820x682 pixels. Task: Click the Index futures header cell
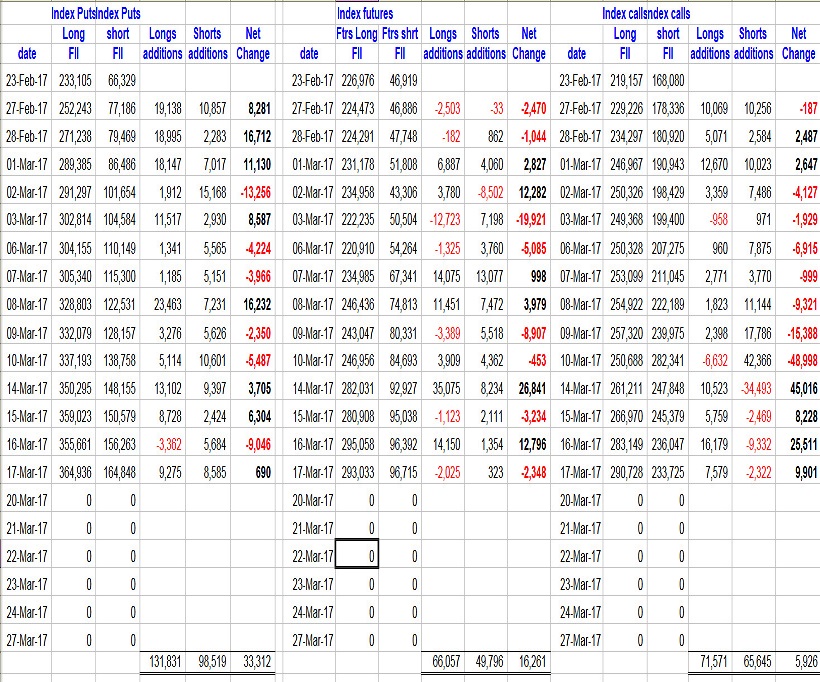365,14
